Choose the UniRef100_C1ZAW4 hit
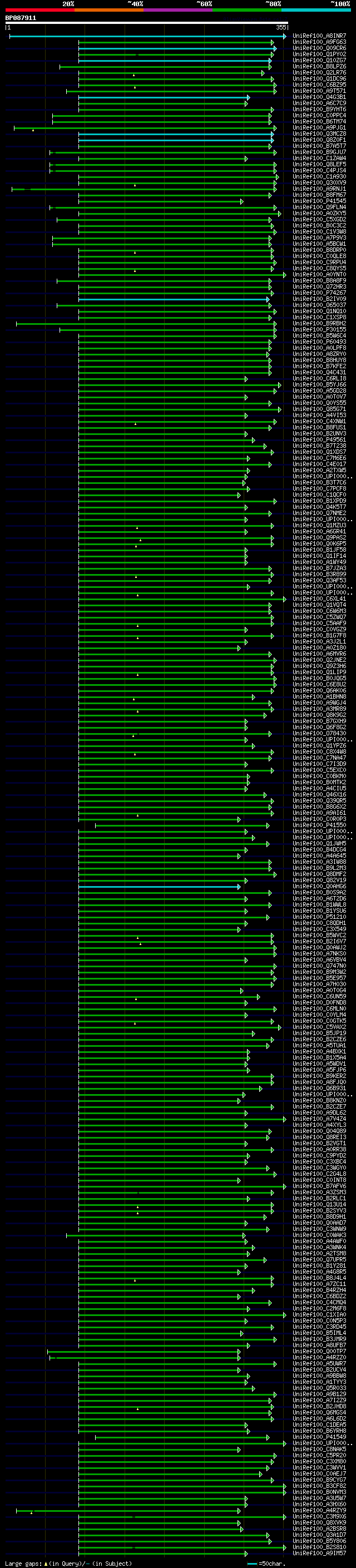Screen dimensions: 356x1568 [x=319, y=159]
